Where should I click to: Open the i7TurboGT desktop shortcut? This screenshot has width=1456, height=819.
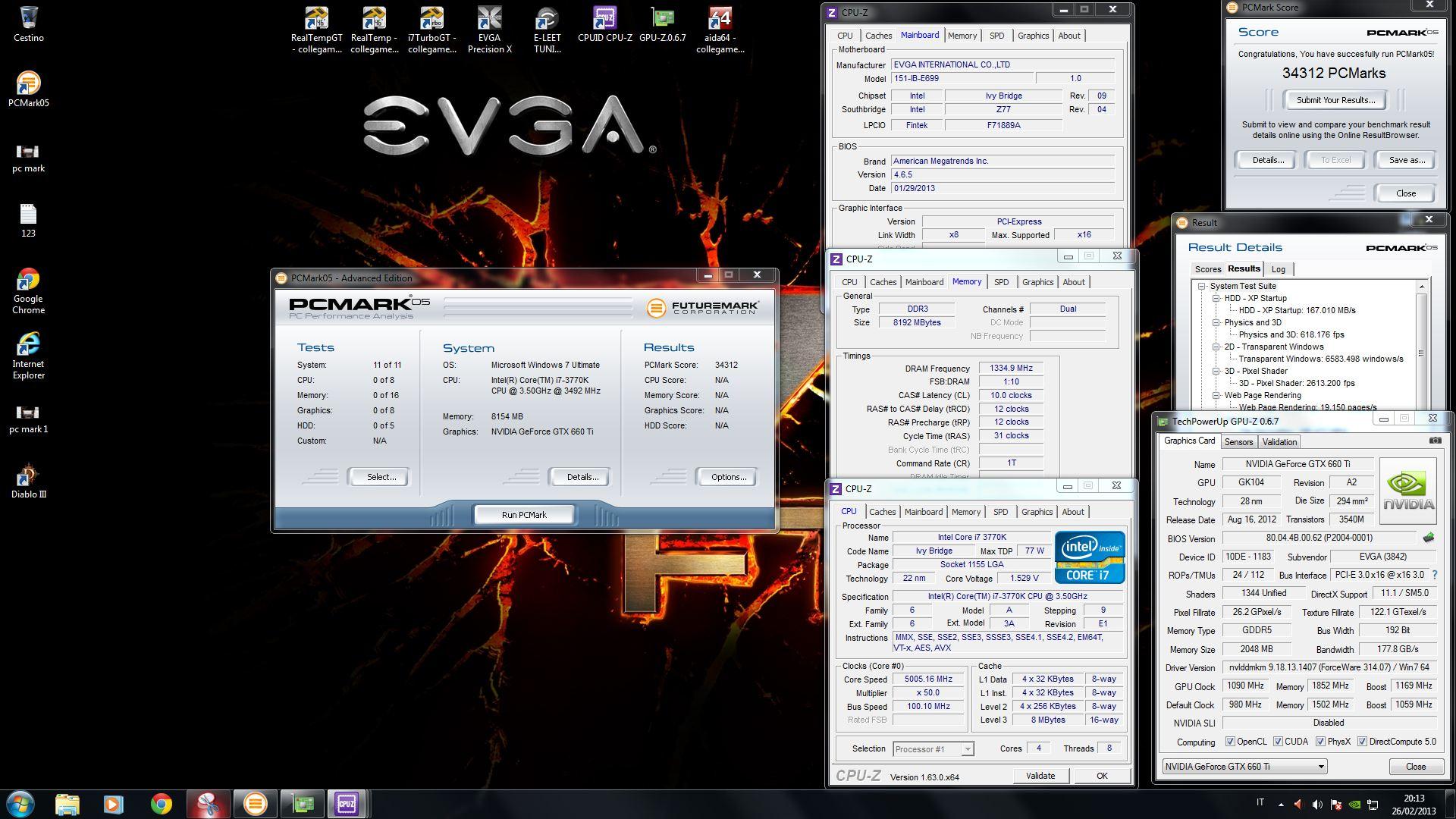[432, 30]
